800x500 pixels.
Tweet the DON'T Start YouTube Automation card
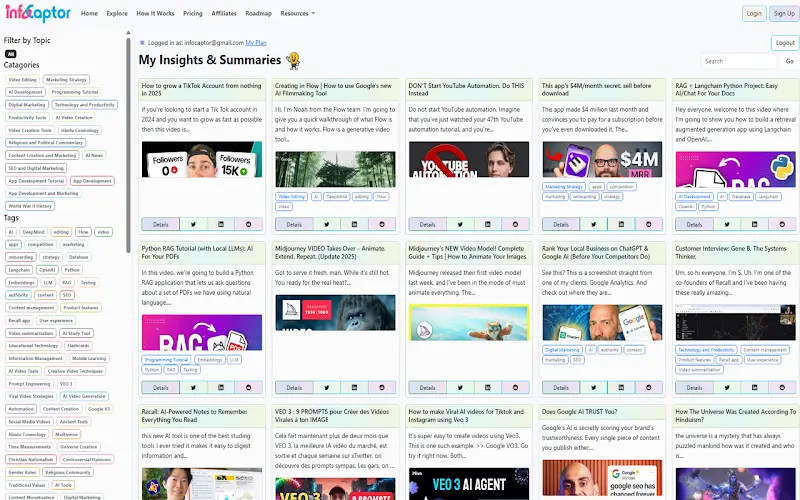[460, 224]
